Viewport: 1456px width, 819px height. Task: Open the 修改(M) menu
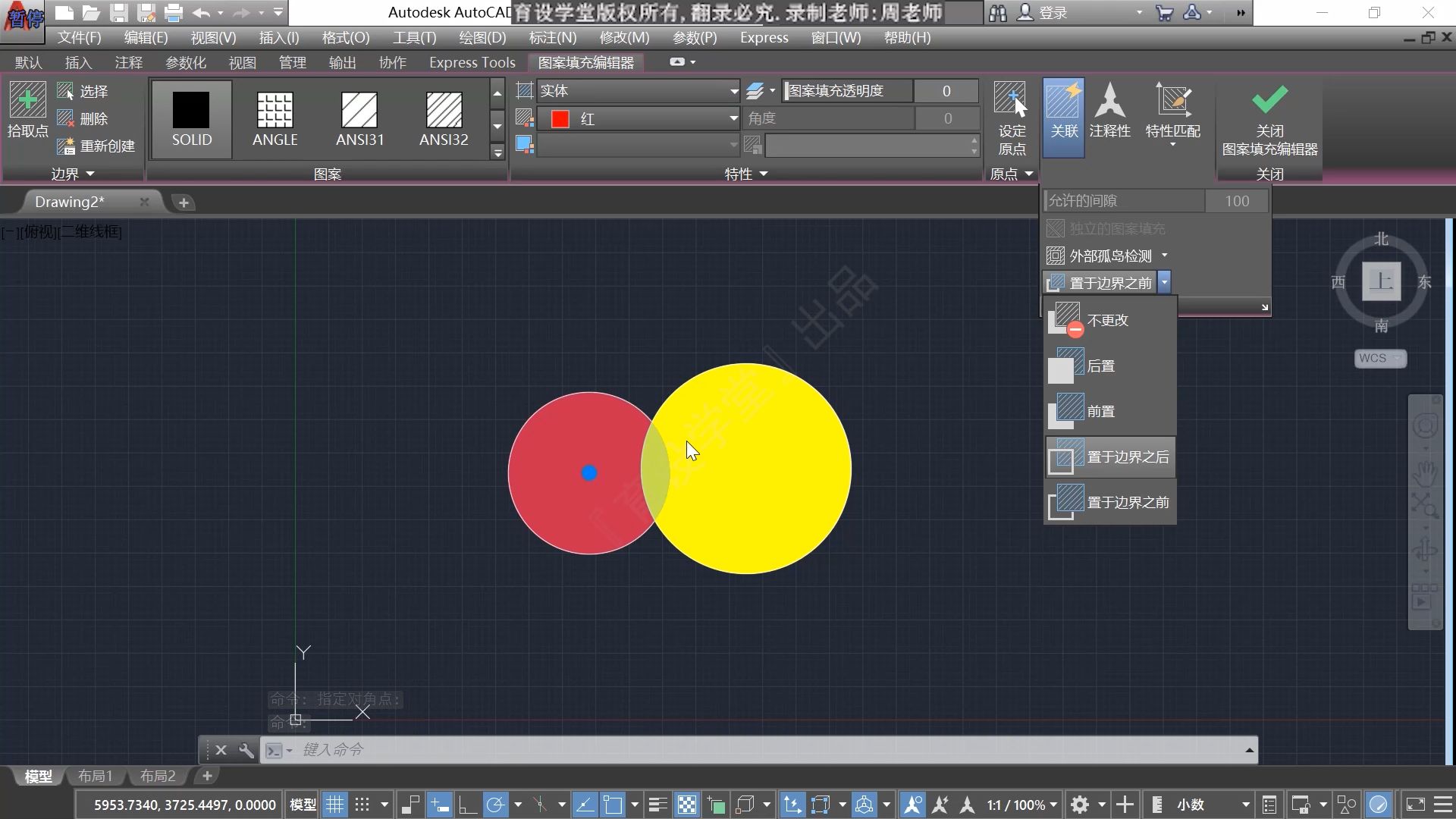pos(624,37)
